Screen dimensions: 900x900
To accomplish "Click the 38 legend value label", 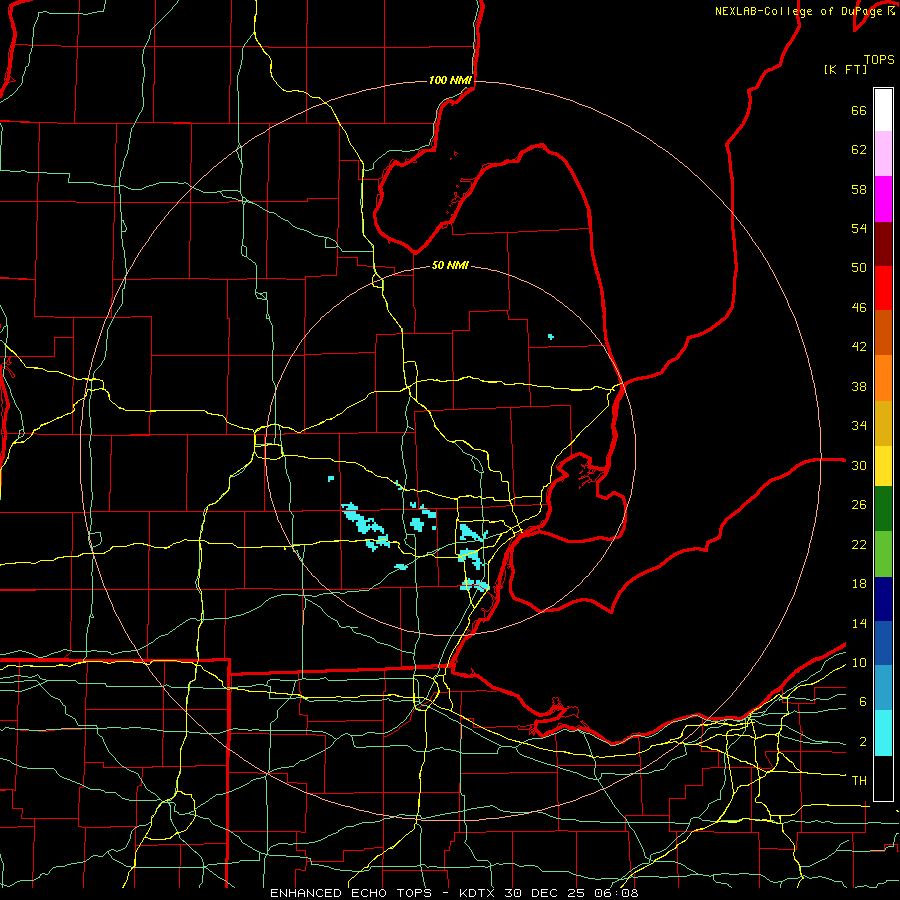I will click(x=859, y=387).
